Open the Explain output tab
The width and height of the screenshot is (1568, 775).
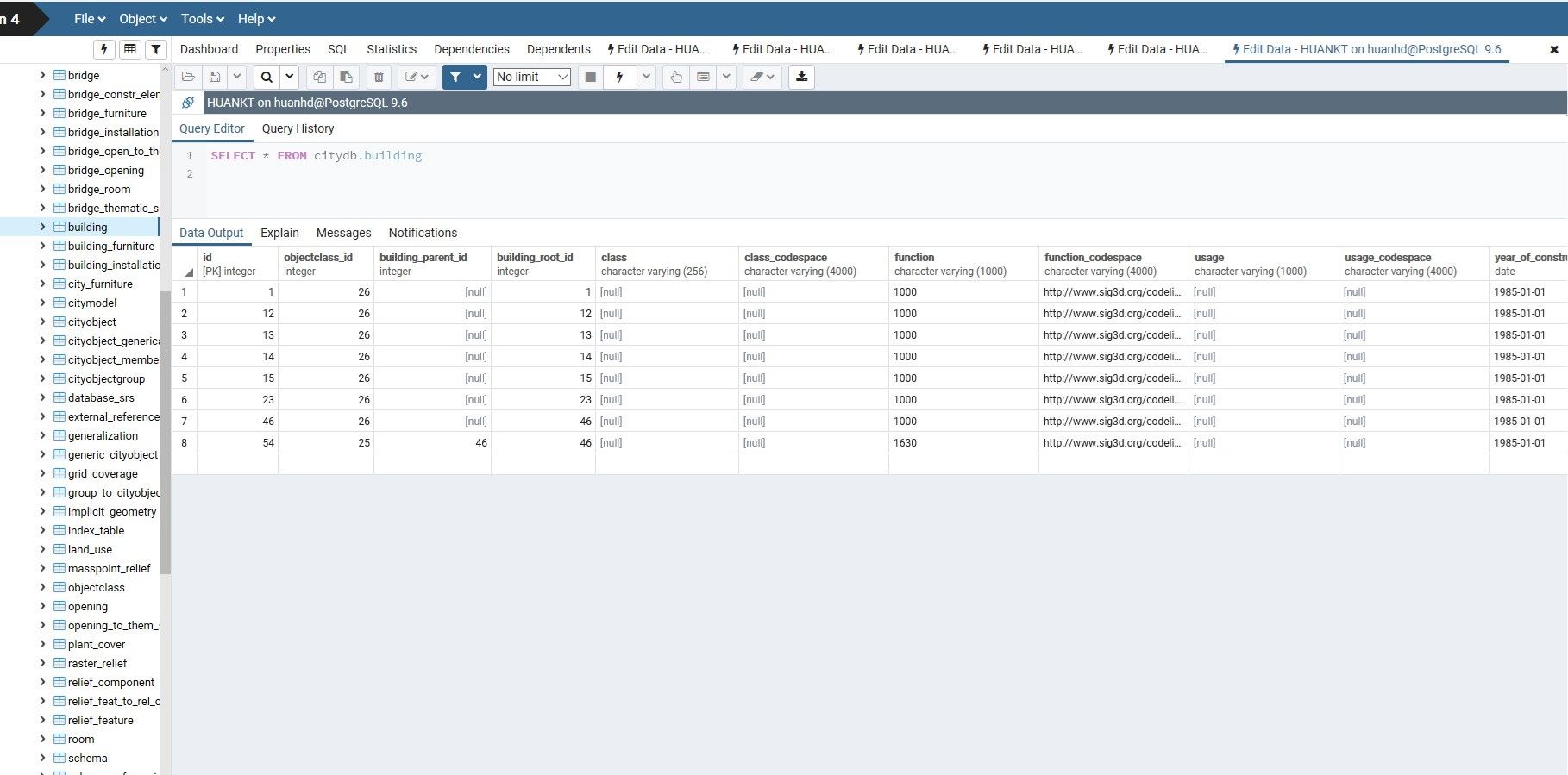(279, 233)
